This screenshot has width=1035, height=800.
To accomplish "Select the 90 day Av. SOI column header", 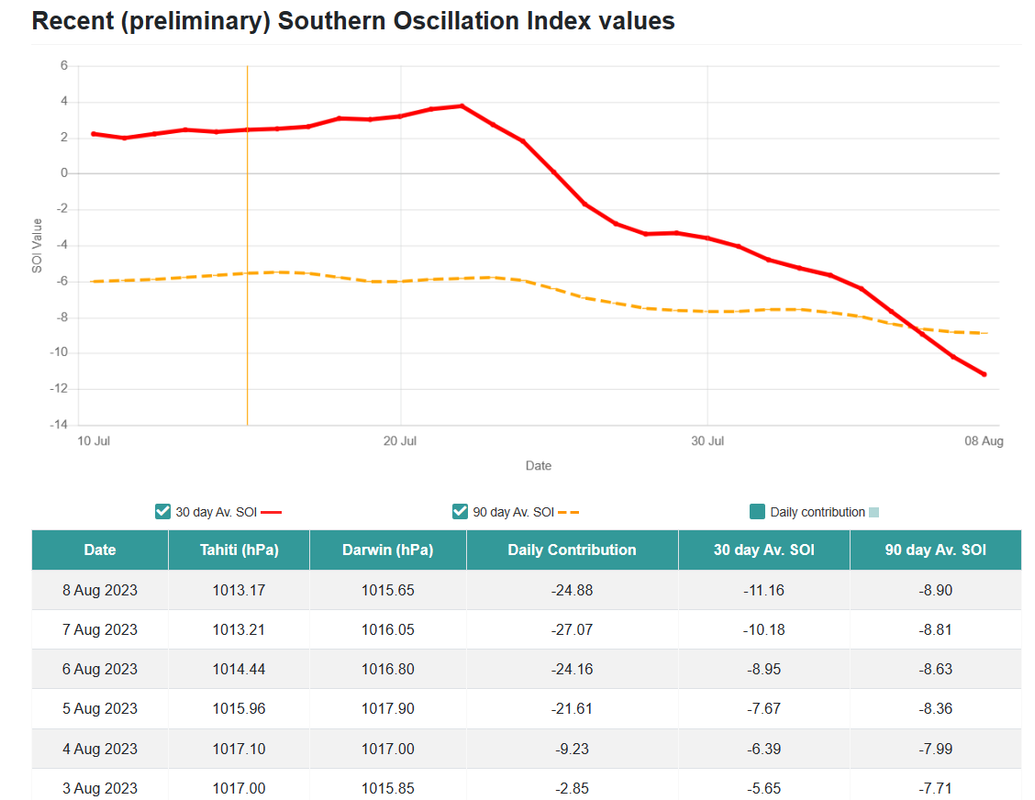I will click(x=935, y=550).
